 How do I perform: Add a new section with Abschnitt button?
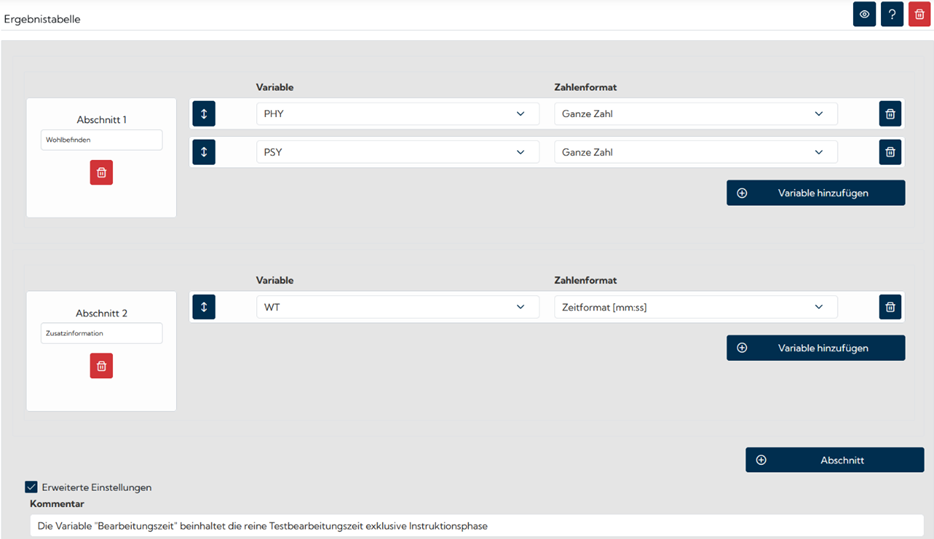tap(834, 460)
